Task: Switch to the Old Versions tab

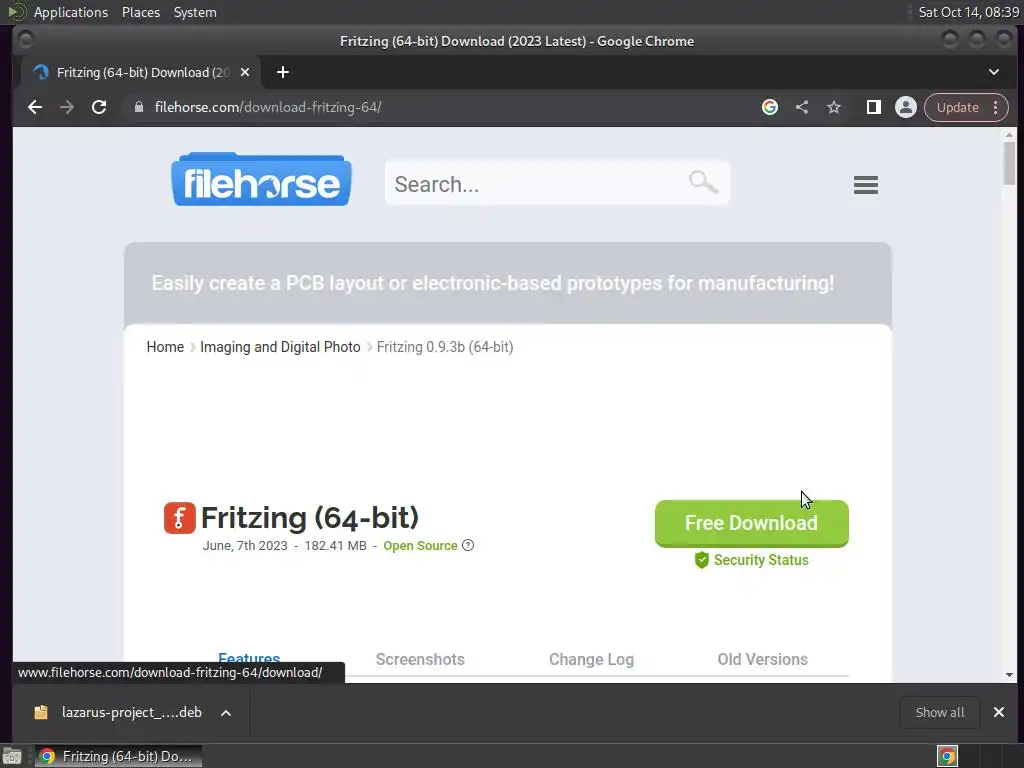Action: click(763, 660)
